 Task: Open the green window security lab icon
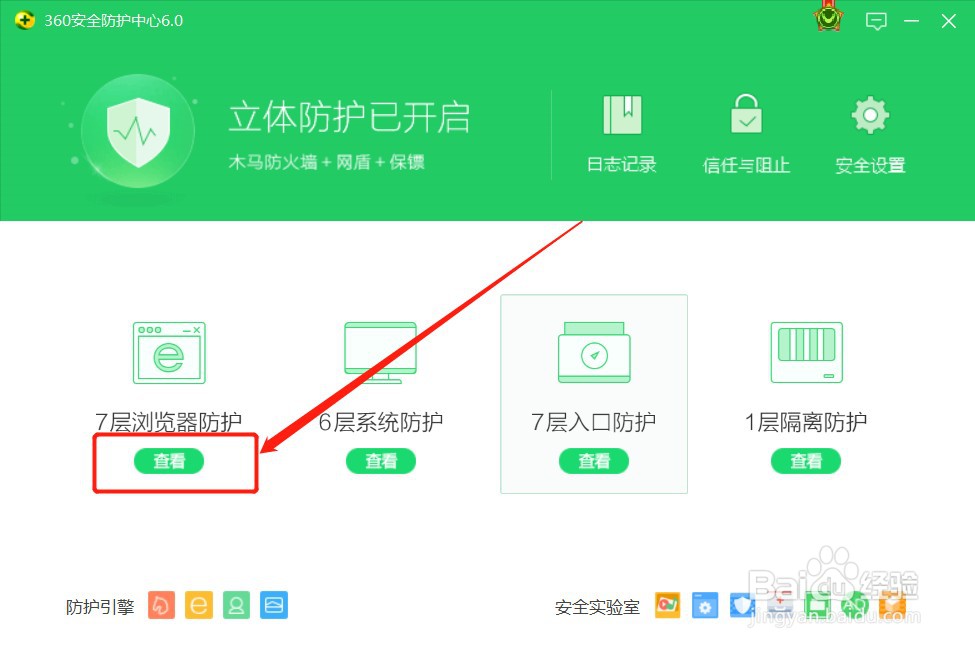coord(817,605)
